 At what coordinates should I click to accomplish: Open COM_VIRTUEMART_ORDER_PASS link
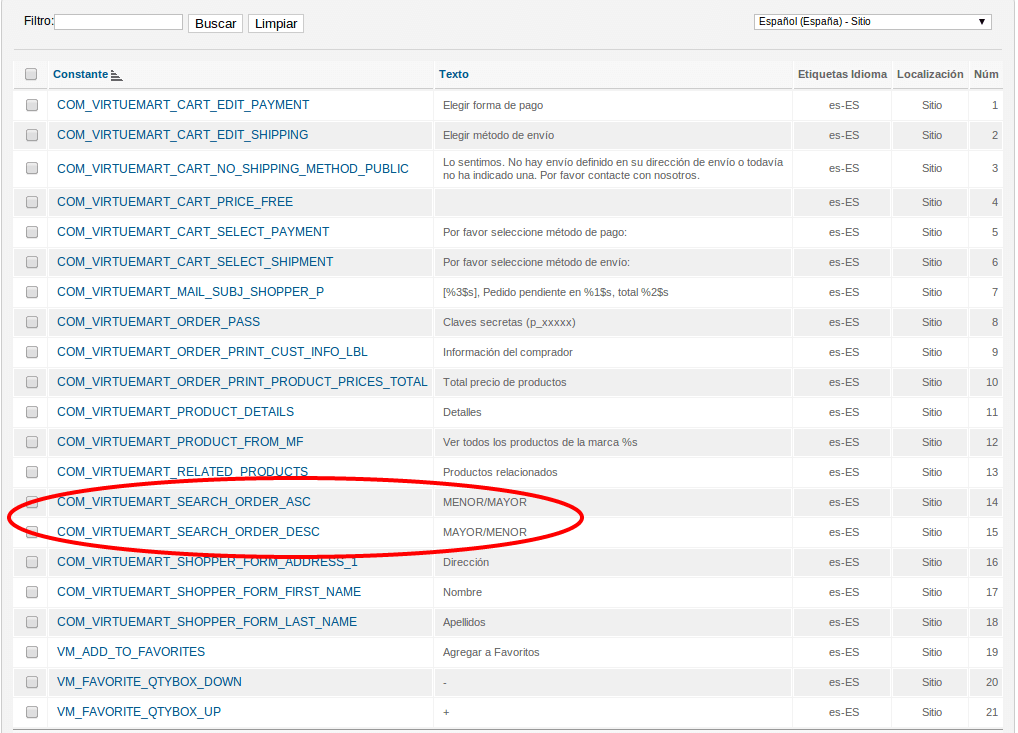click(158, 322)
